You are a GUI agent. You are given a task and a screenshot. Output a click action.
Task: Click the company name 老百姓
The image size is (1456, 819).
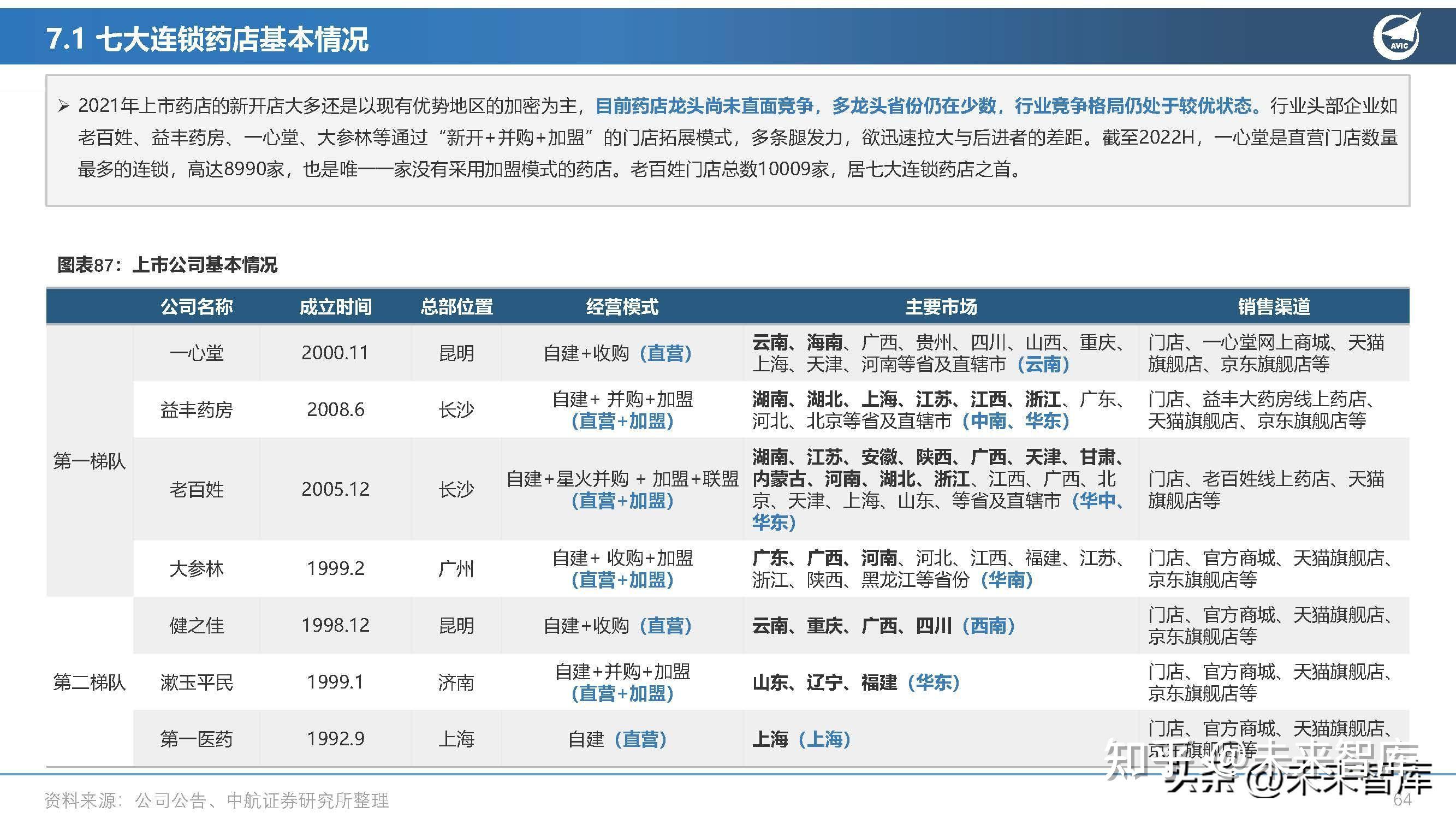(x=196, y=489)
